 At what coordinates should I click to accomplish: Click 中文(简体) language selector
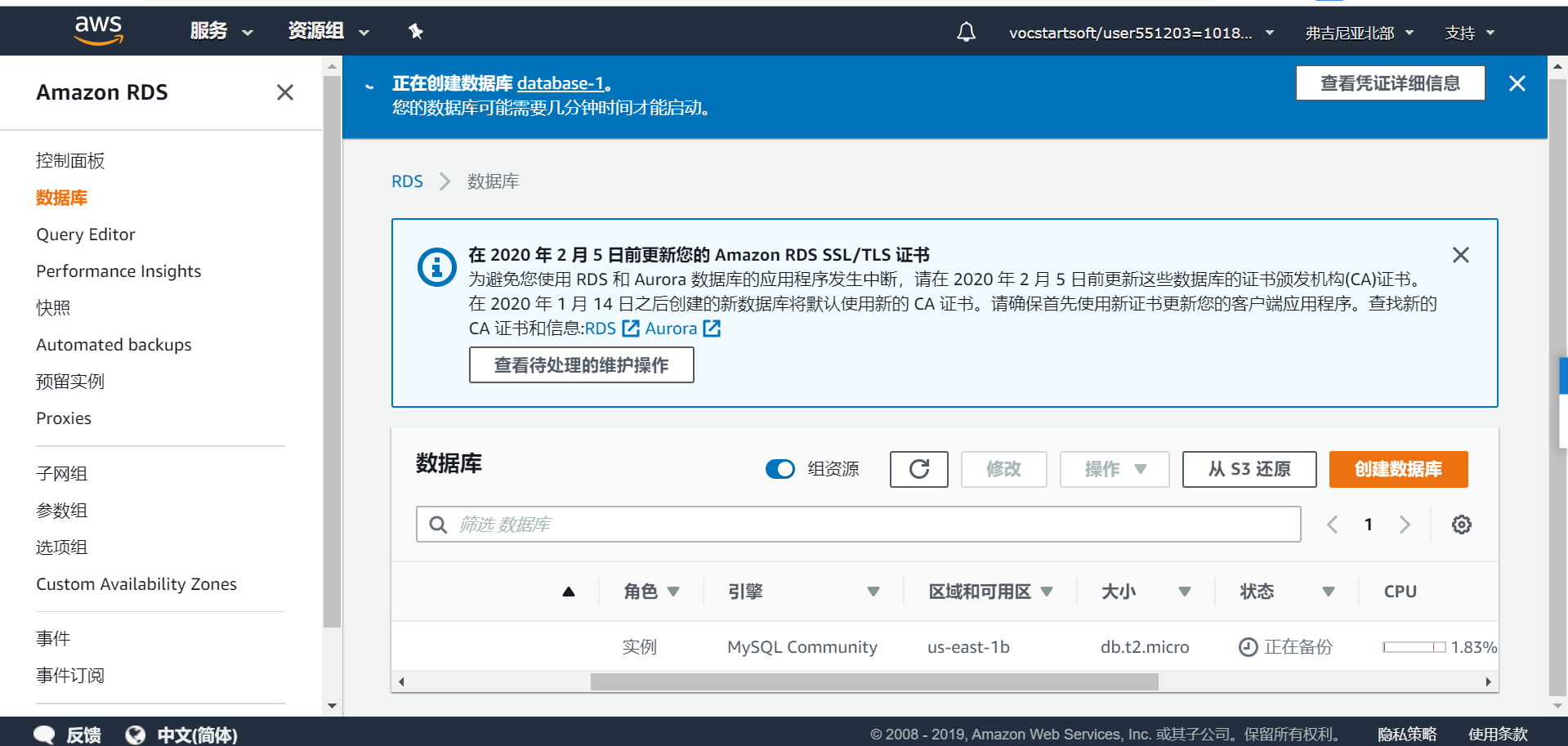tap(197, 735)
